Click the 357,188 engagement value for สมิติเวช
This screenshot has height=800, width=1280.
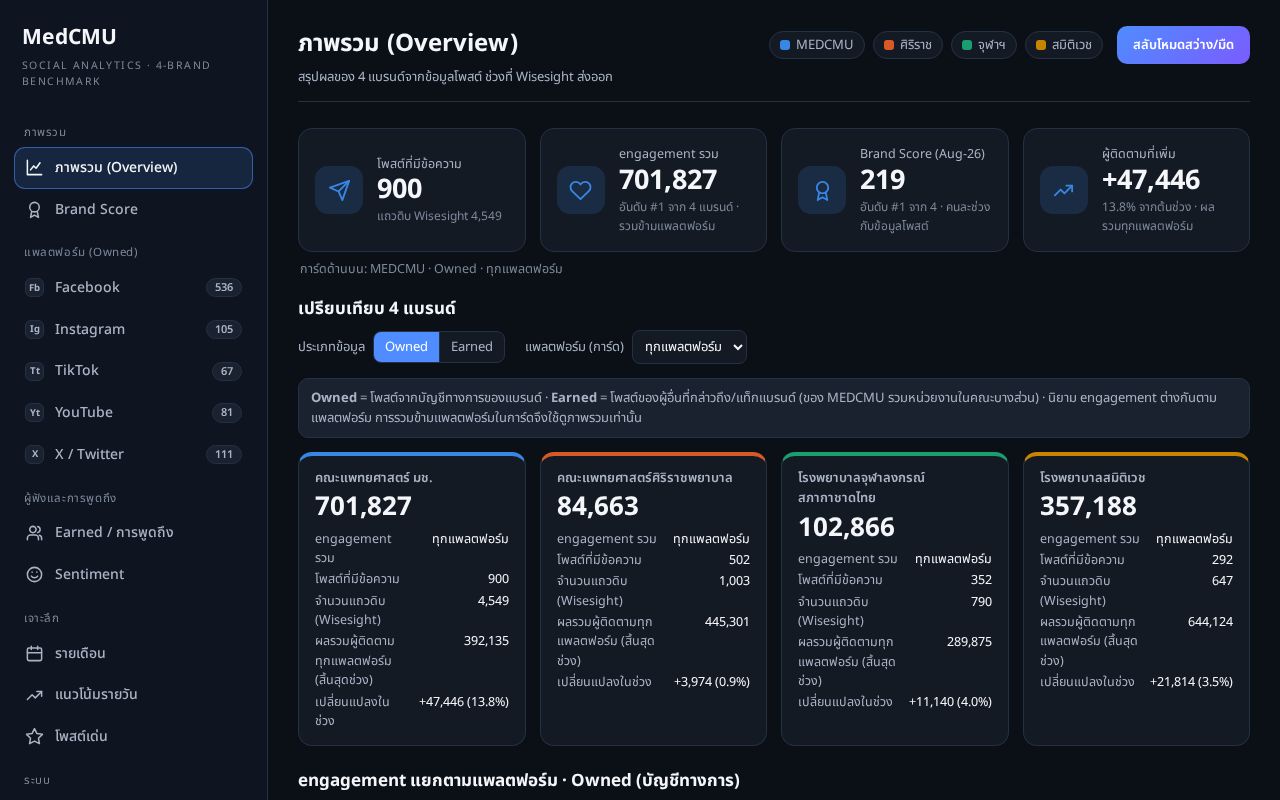point(1088,506)
